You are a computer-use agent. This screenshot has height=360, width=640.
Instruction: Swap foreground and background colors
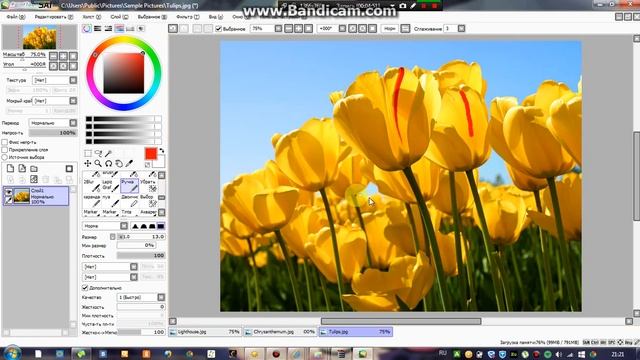[x=162, y=151]
